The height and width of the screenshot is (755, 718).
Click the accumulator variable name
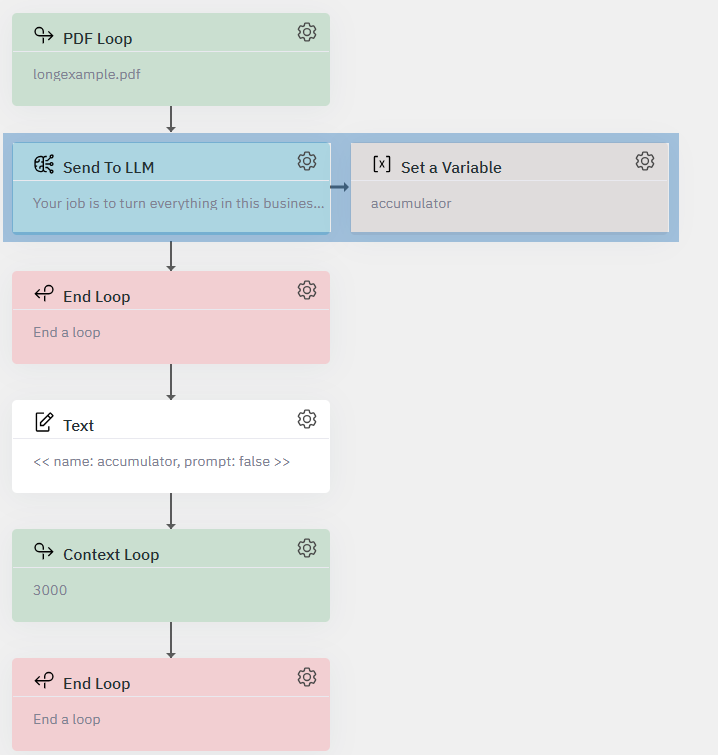[411, 204]
